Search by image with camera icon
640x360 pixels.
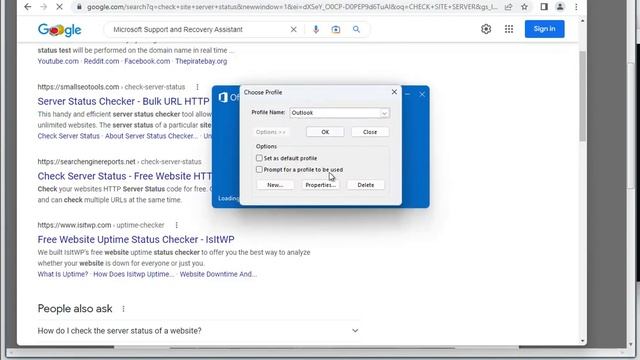pyautogui.click(x=336, y=29)
